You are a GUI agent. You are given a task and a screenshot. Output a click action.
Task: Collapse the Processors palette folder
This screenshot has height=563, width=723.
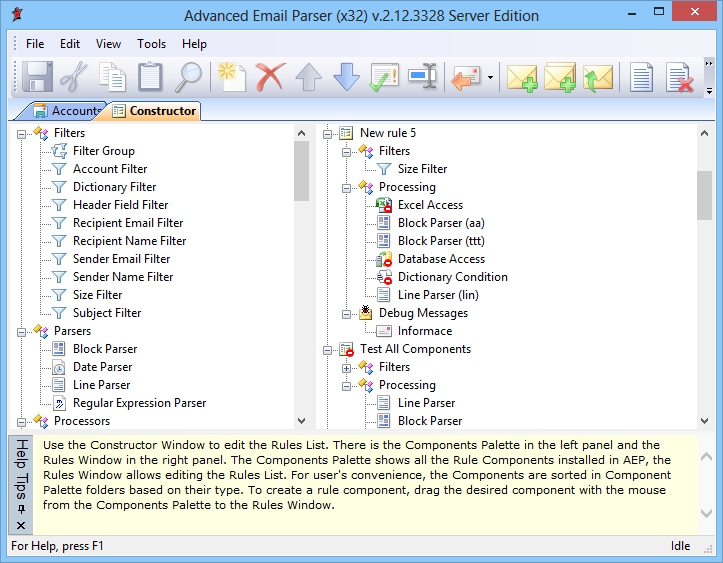click(x=21, y=422)
